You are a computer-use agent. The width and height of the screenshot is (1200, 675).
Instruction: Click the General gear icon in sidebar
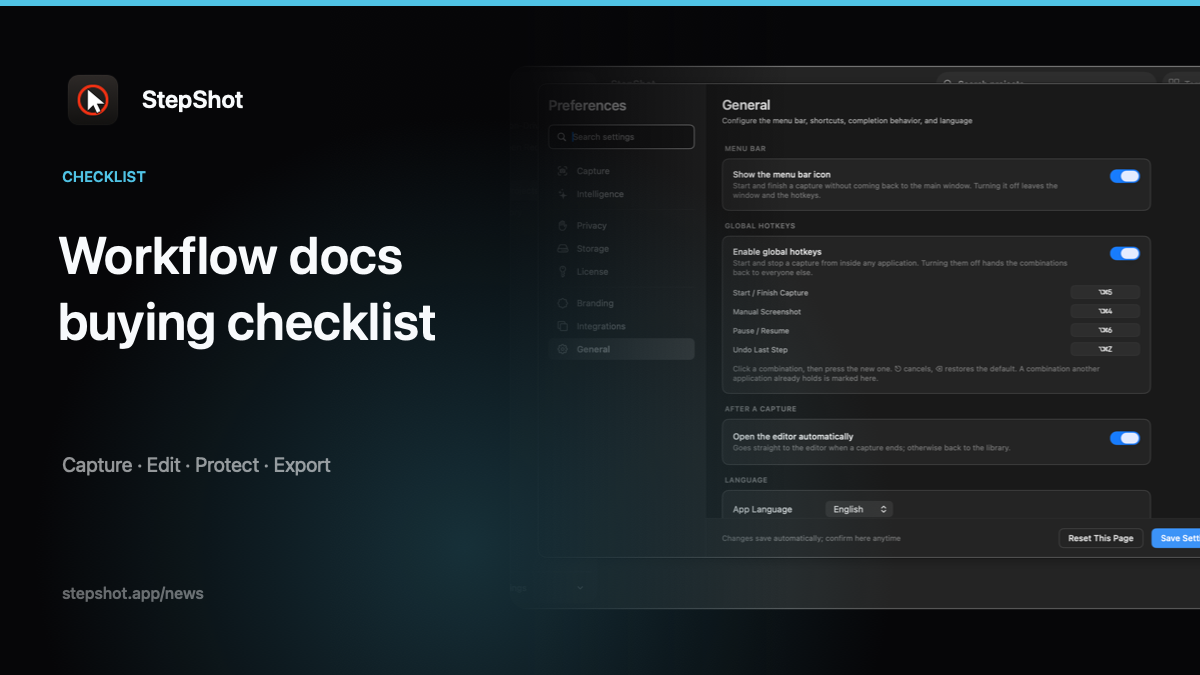click(x=563, y=349)
